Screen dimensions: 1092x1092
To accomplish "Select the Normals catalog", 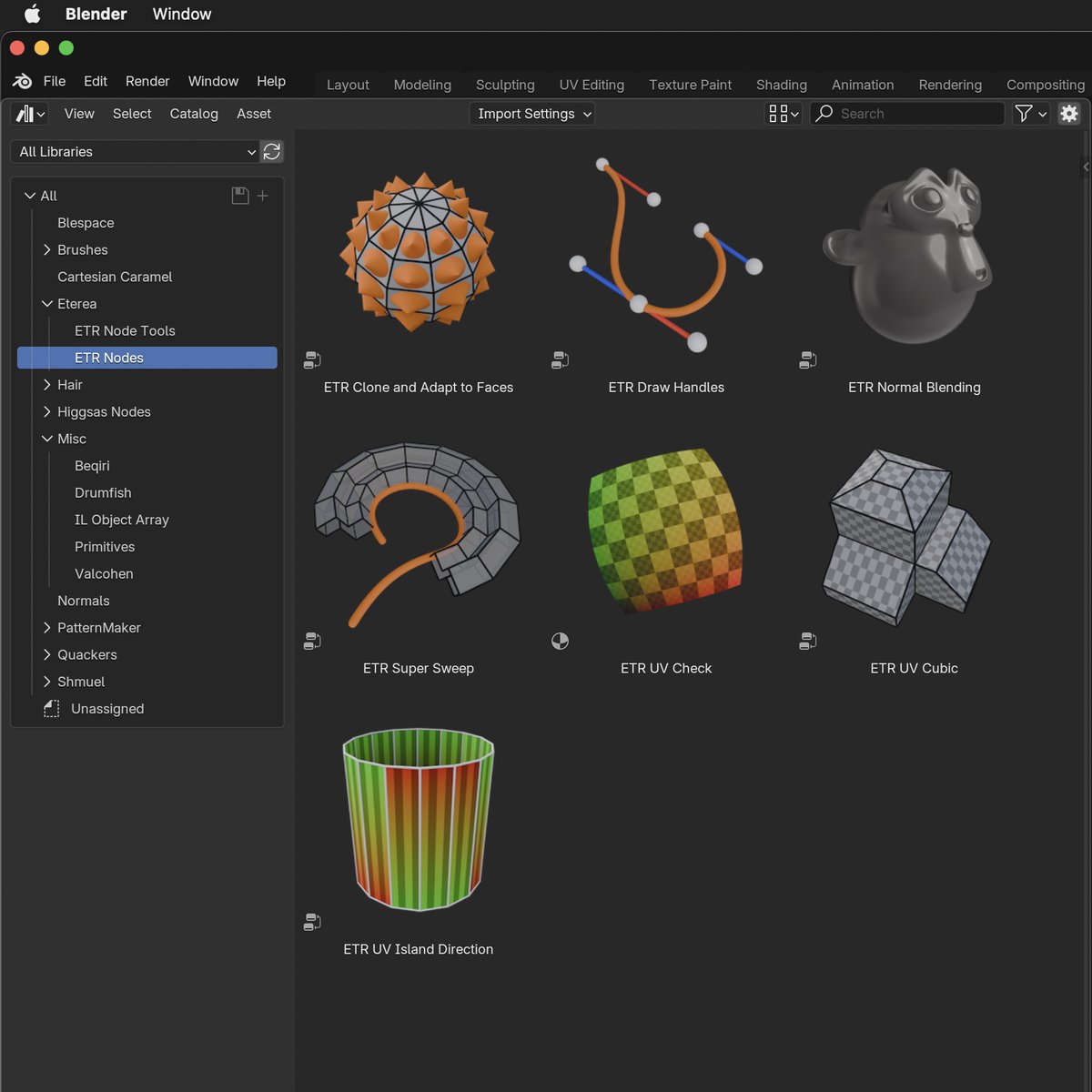I will (84, 601).
